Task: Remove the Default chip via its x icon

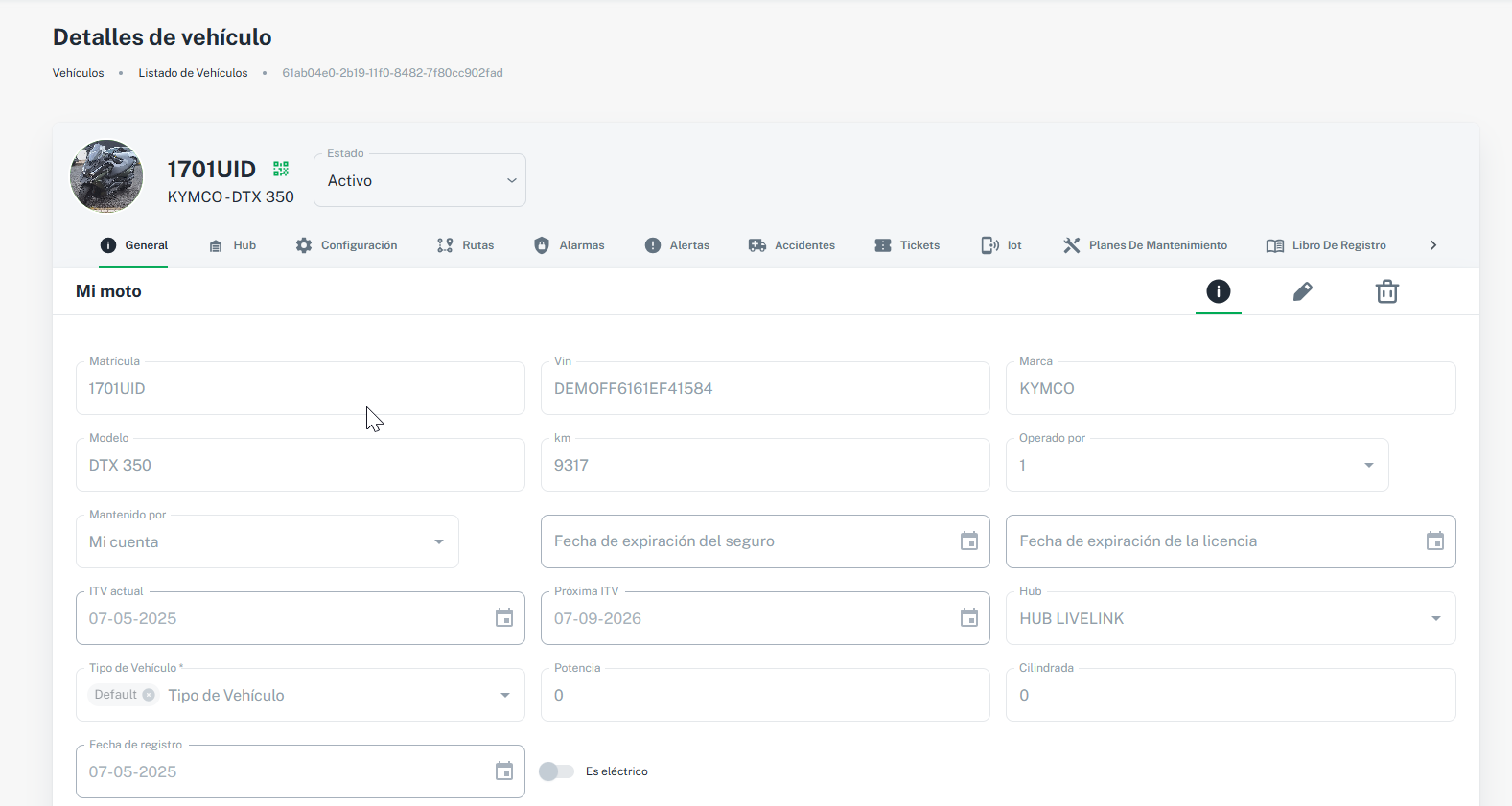Action: [149, 695]
